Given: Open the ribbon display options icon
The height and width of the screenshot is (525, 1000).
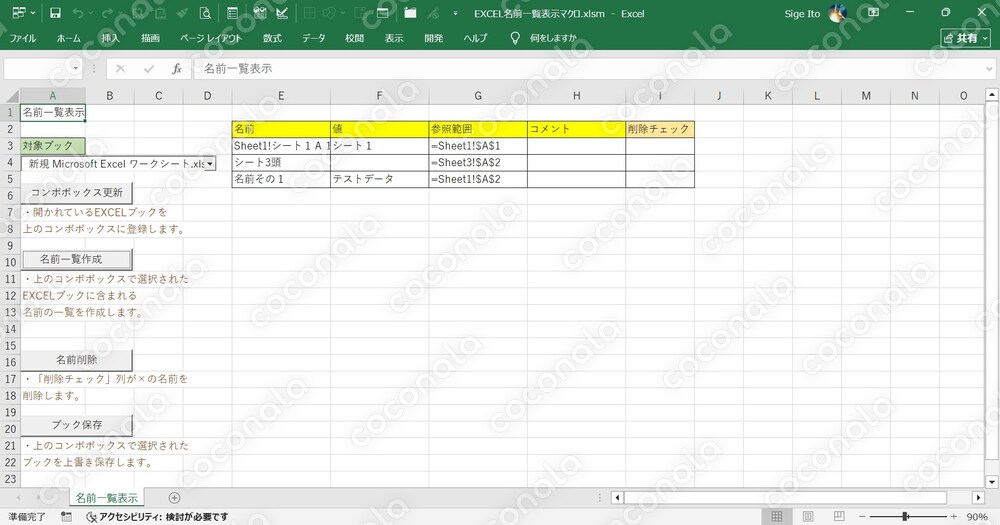Looking at the screenshot, I should point(874,13).
